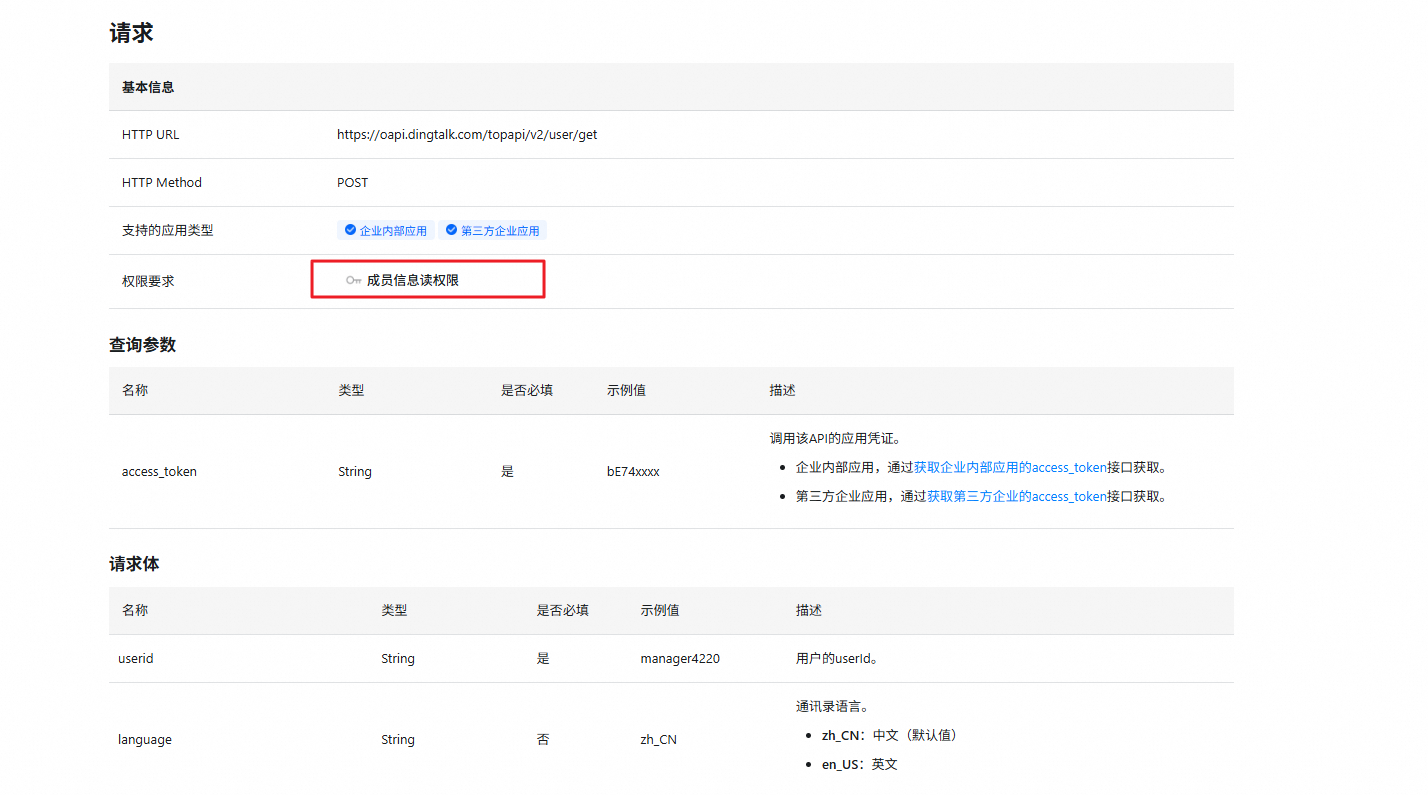Screen dimensions: 1428x795
Task: Select the 第三方企业应用 tag label
Action: click(500, 231)
